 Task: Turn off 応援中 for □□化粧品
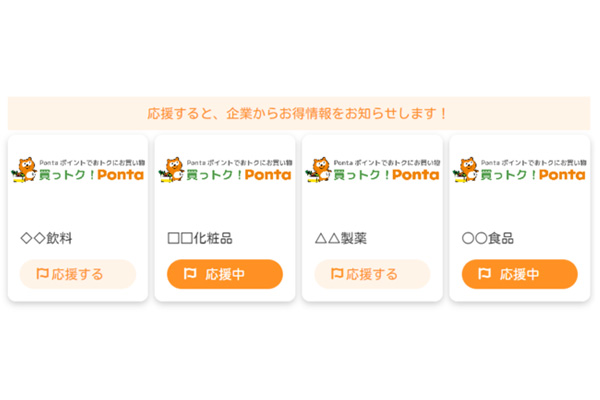pos(225,274)
